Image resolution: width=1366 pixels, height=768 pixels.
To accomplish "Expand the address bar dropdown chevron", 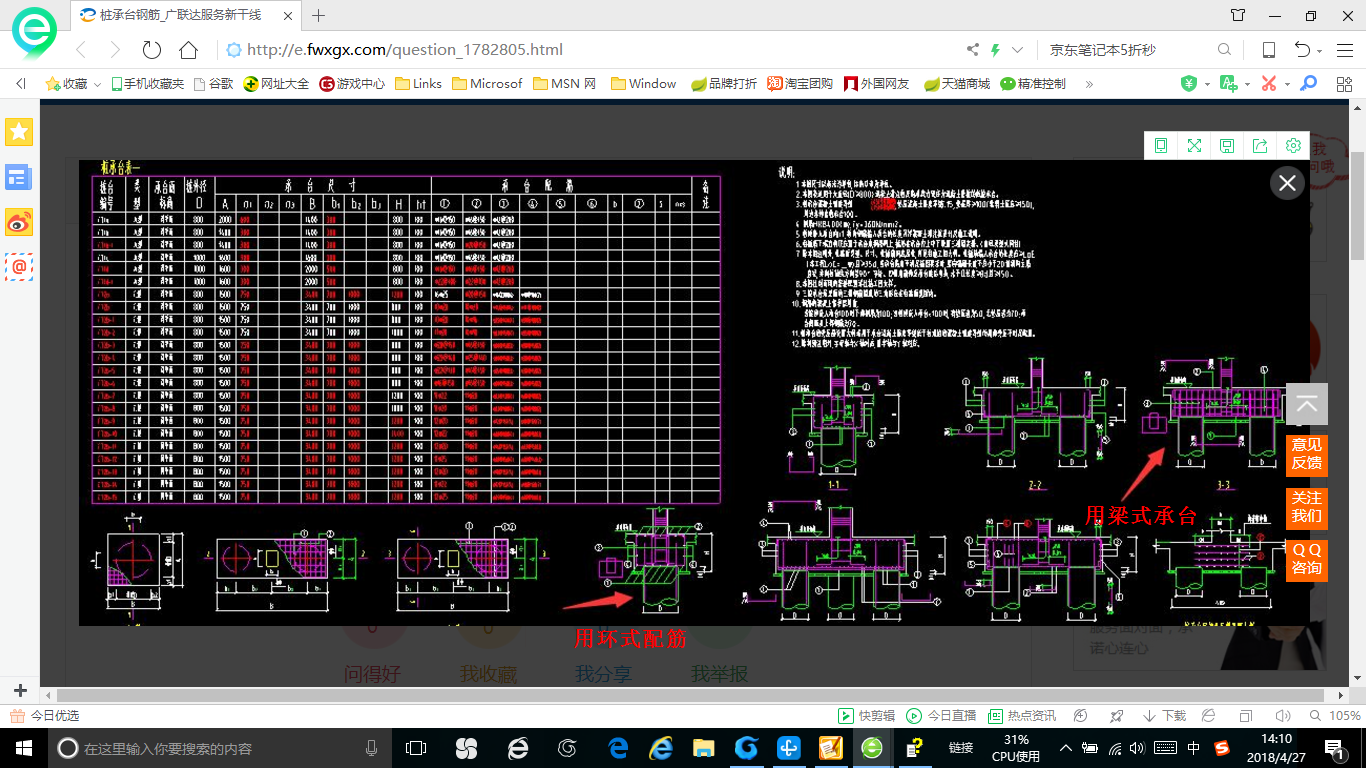I will [1018, 50].
